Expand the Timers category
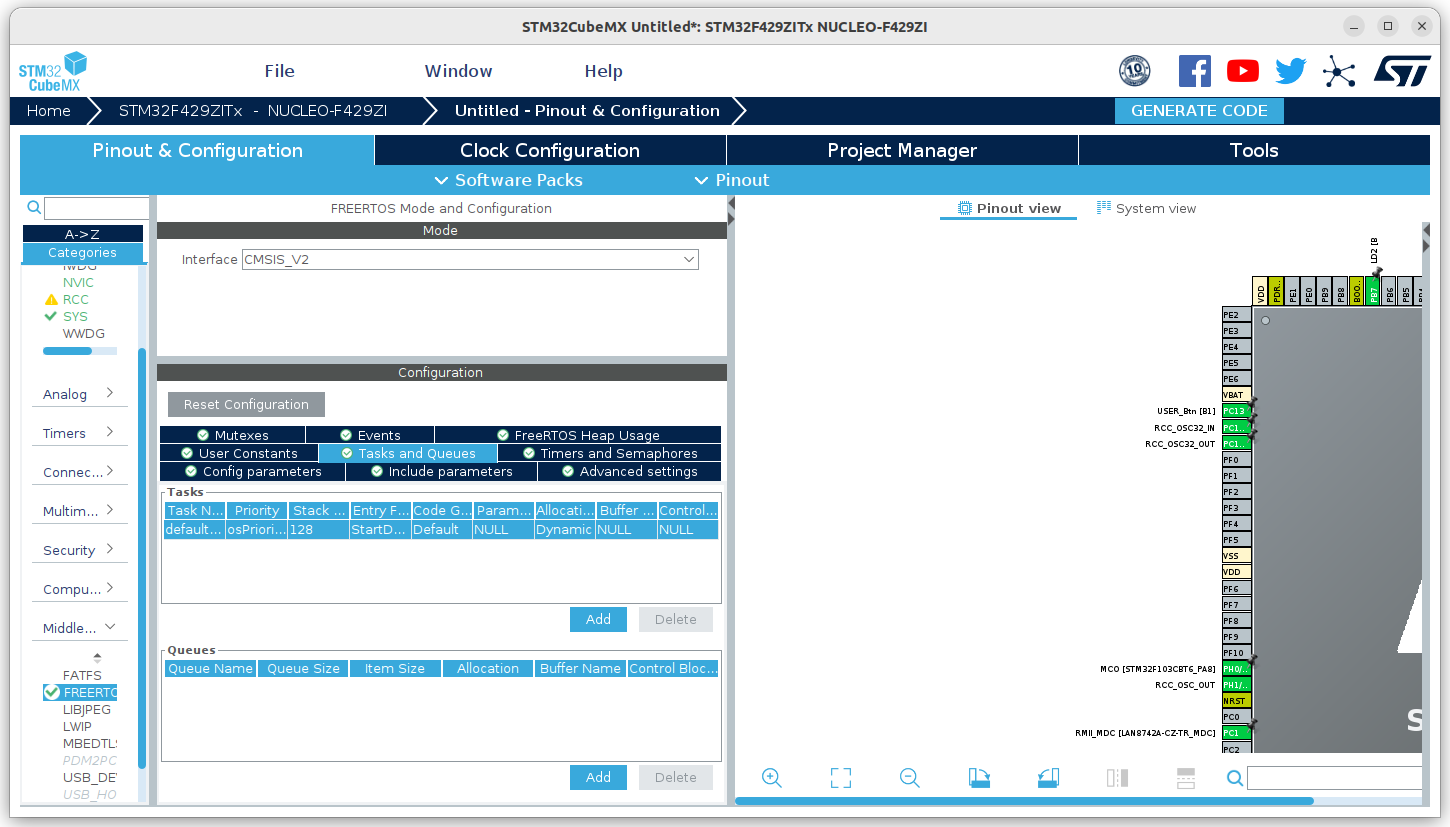Screen dimensions: 1450x827 point(79,433)
